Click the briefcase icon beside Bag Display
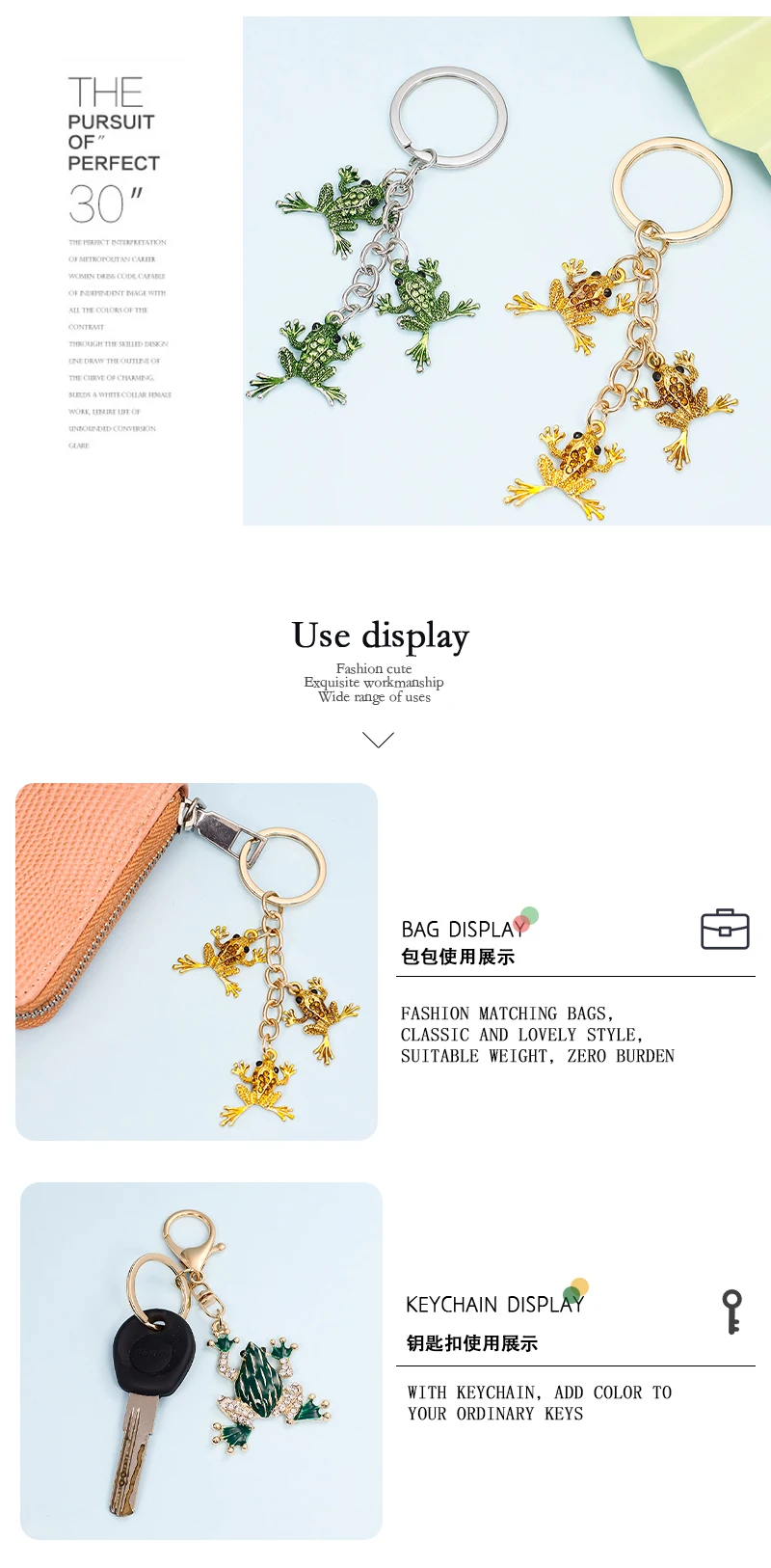 [x=725, y=930]
